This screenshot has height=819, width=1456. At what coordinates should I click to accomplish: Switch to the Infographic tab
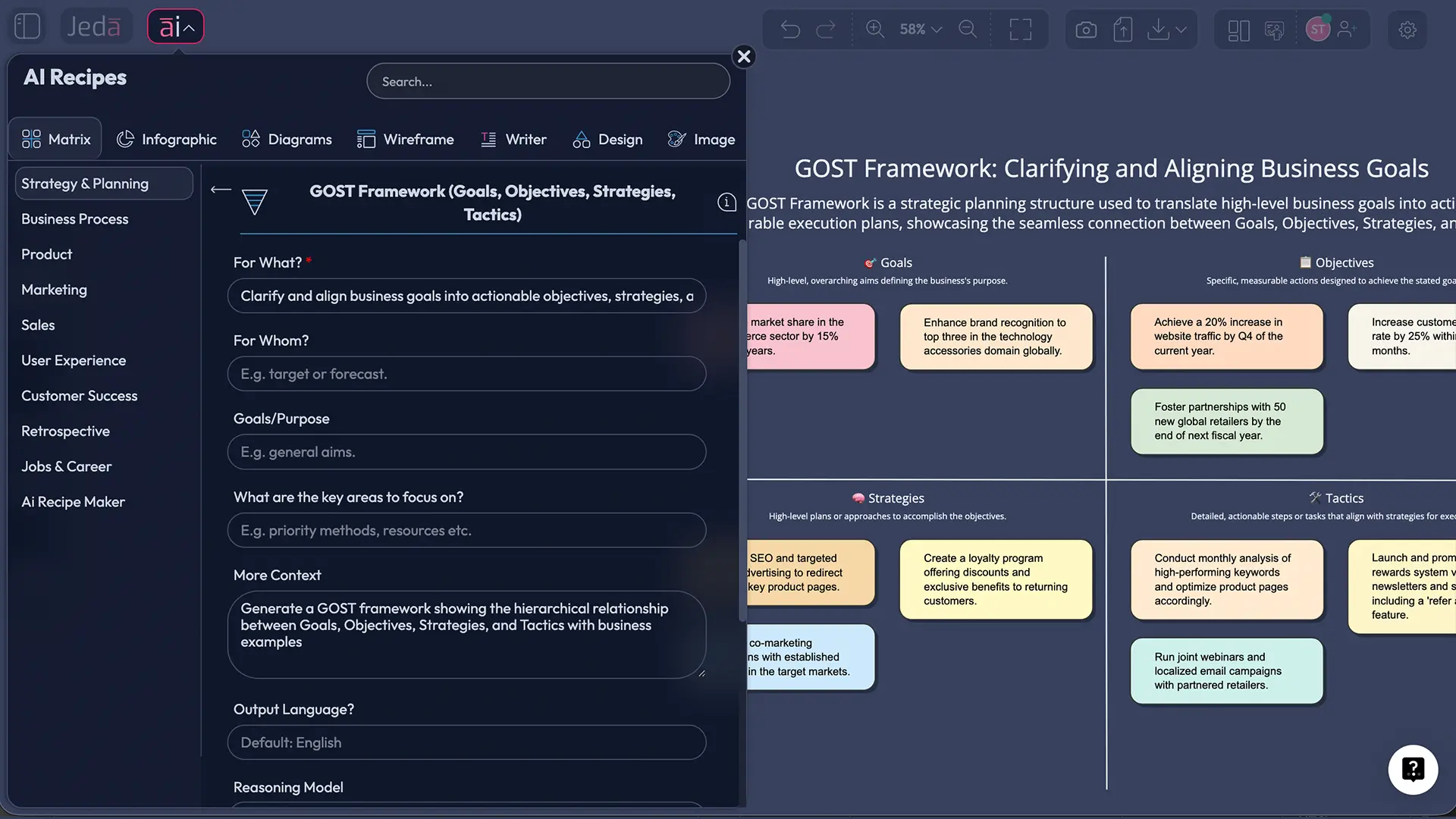pos(168,139)
